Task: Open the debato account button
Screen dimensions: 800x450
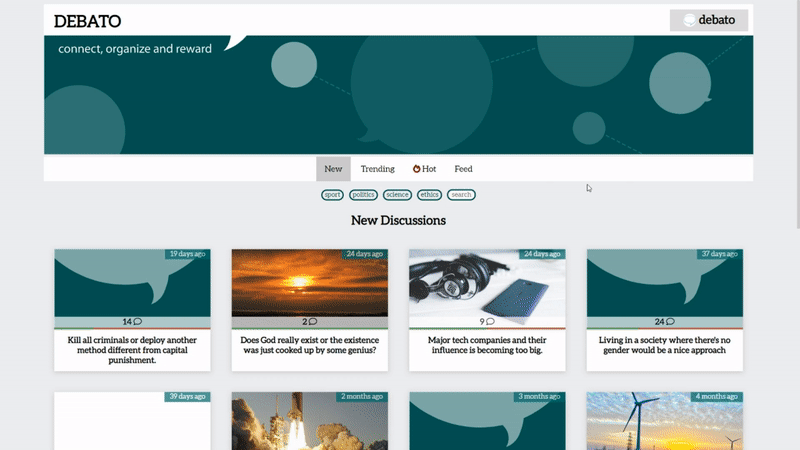Action: pyautogui.click(x=709, y=20)
